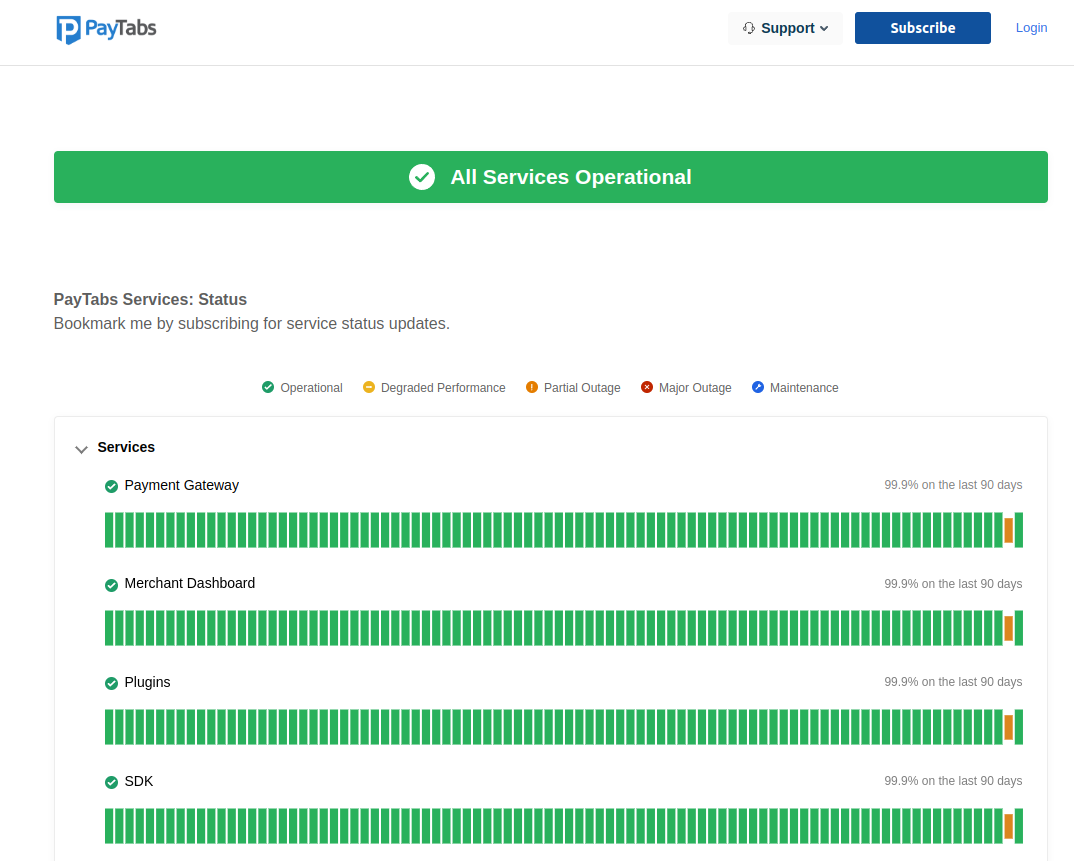1074x861 pixels.
Task: Click the Operational green check legend icon
Action: (268, 387)
